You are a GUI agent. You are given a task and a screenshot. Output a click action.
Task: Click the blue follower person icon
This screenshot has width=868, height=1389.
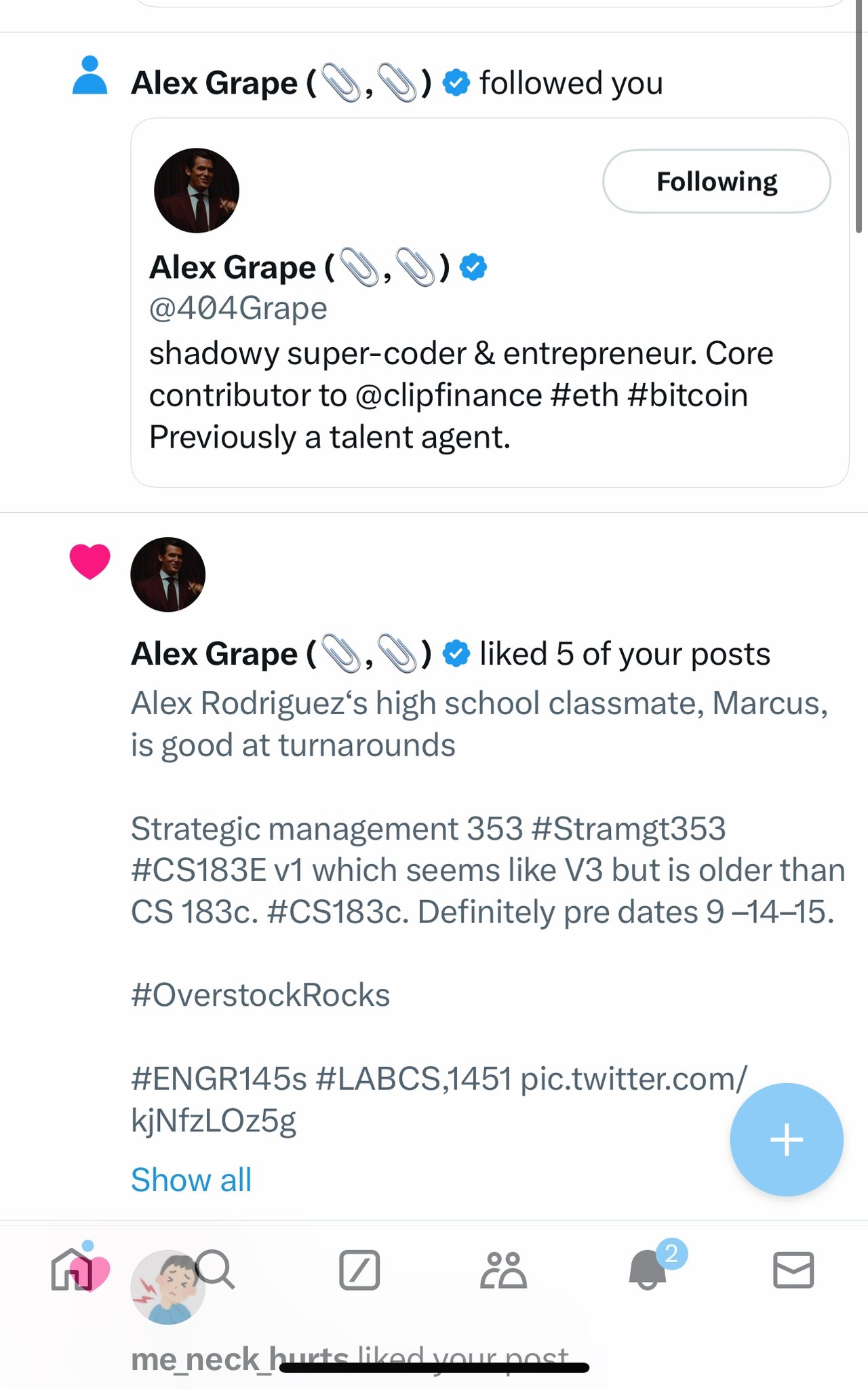click(x=90, y=75)
